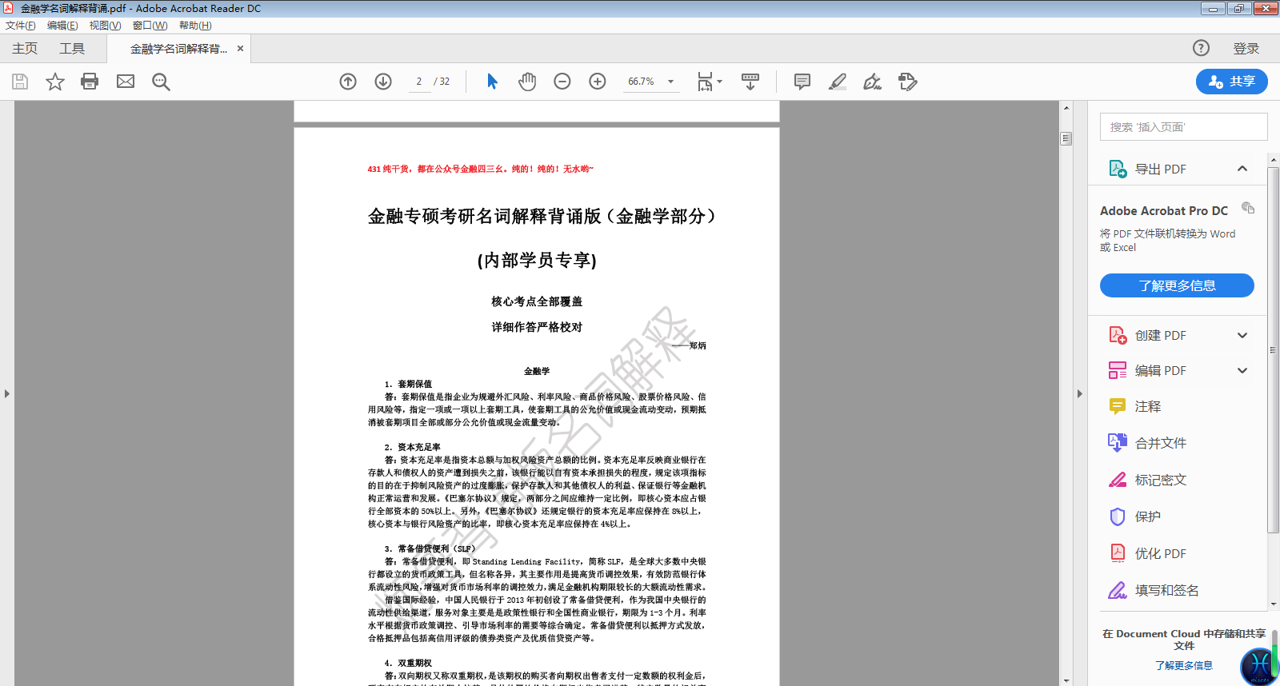Collapse the 导出 PDF section
Screen dimensions: 1280x686
(1242, 169)
